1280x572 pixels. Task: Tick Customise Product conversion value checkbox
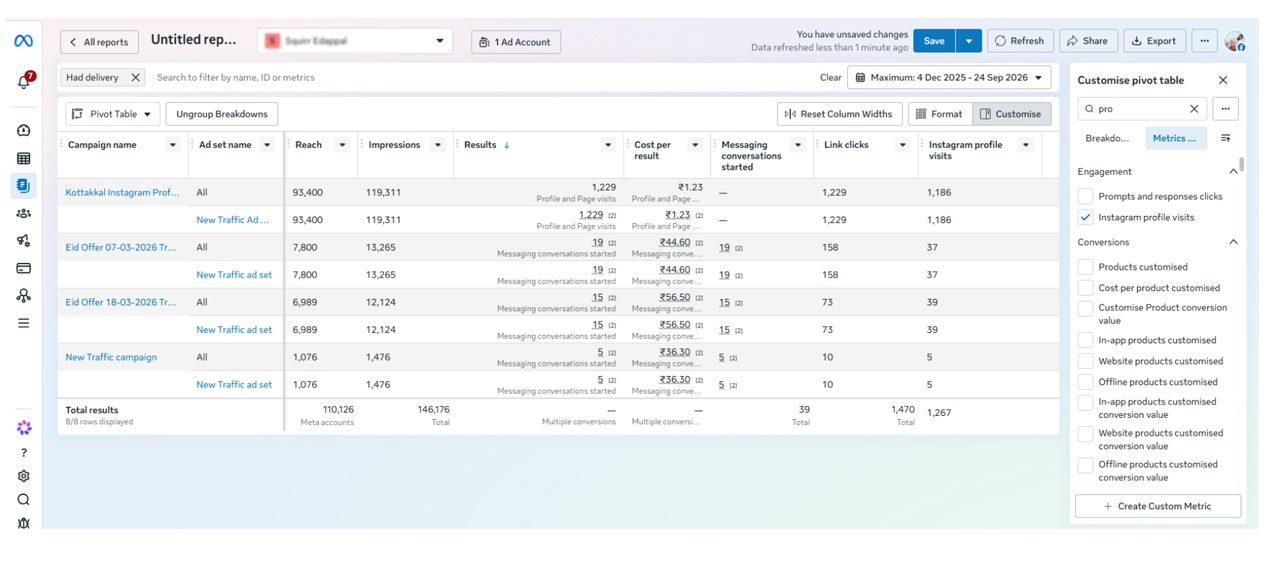click(1085, 308)
